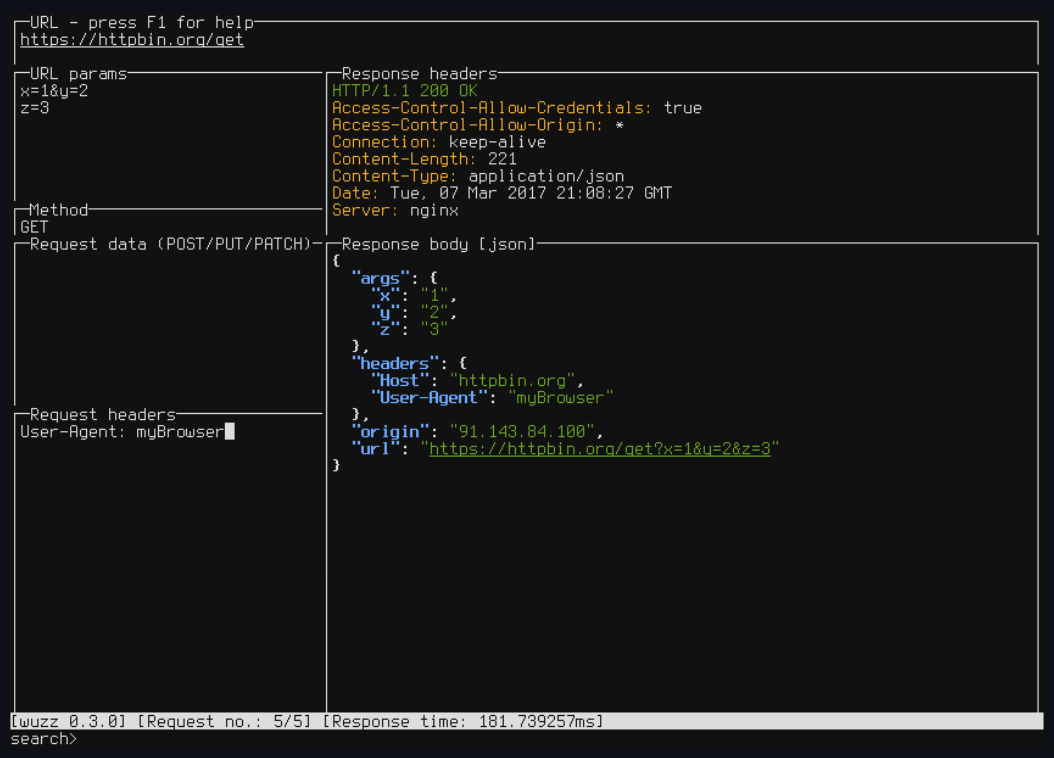
Task: Click the "origin" IP address value
Action: coord(523,432)
